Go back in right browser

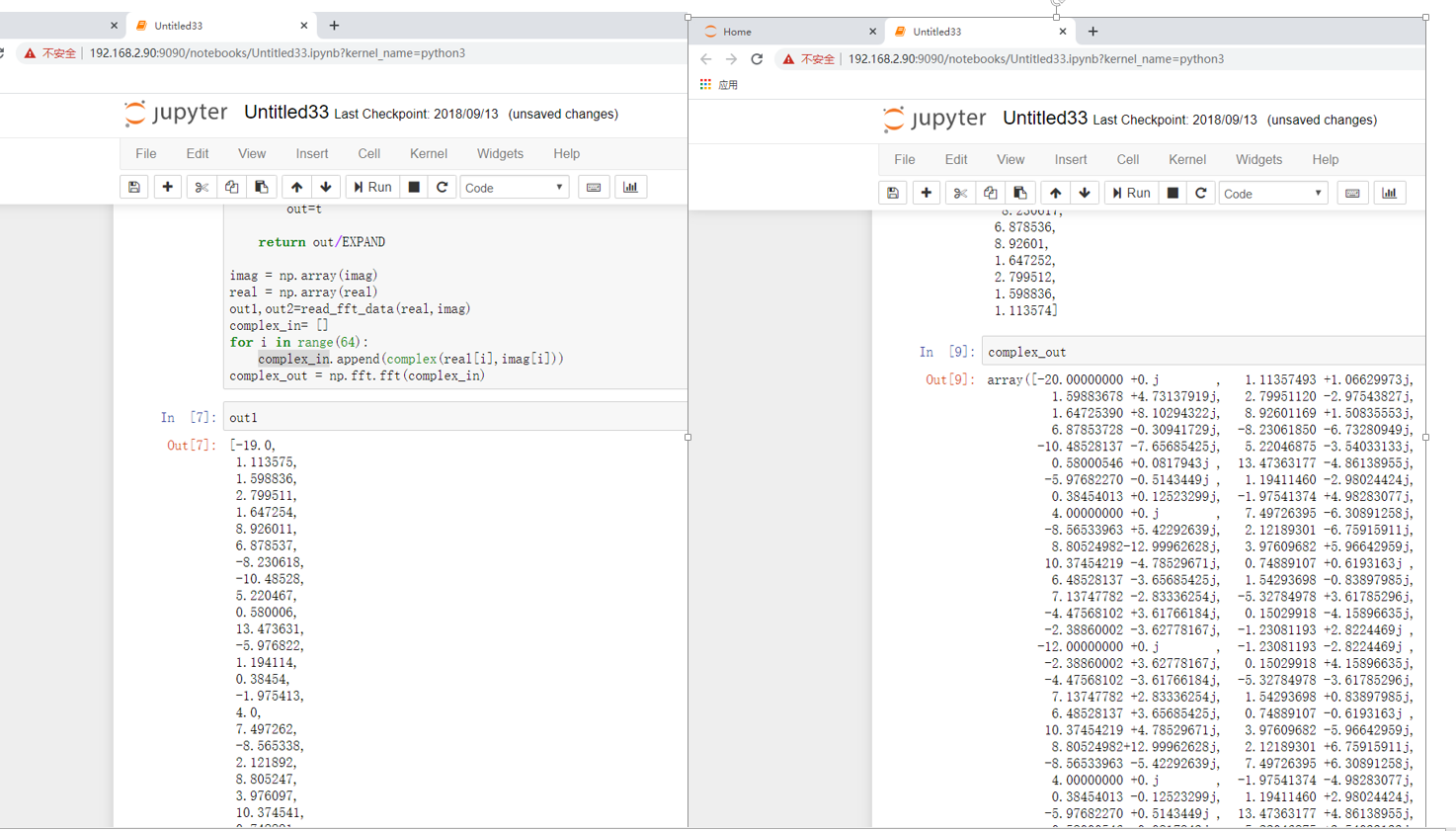pos(706,59)
